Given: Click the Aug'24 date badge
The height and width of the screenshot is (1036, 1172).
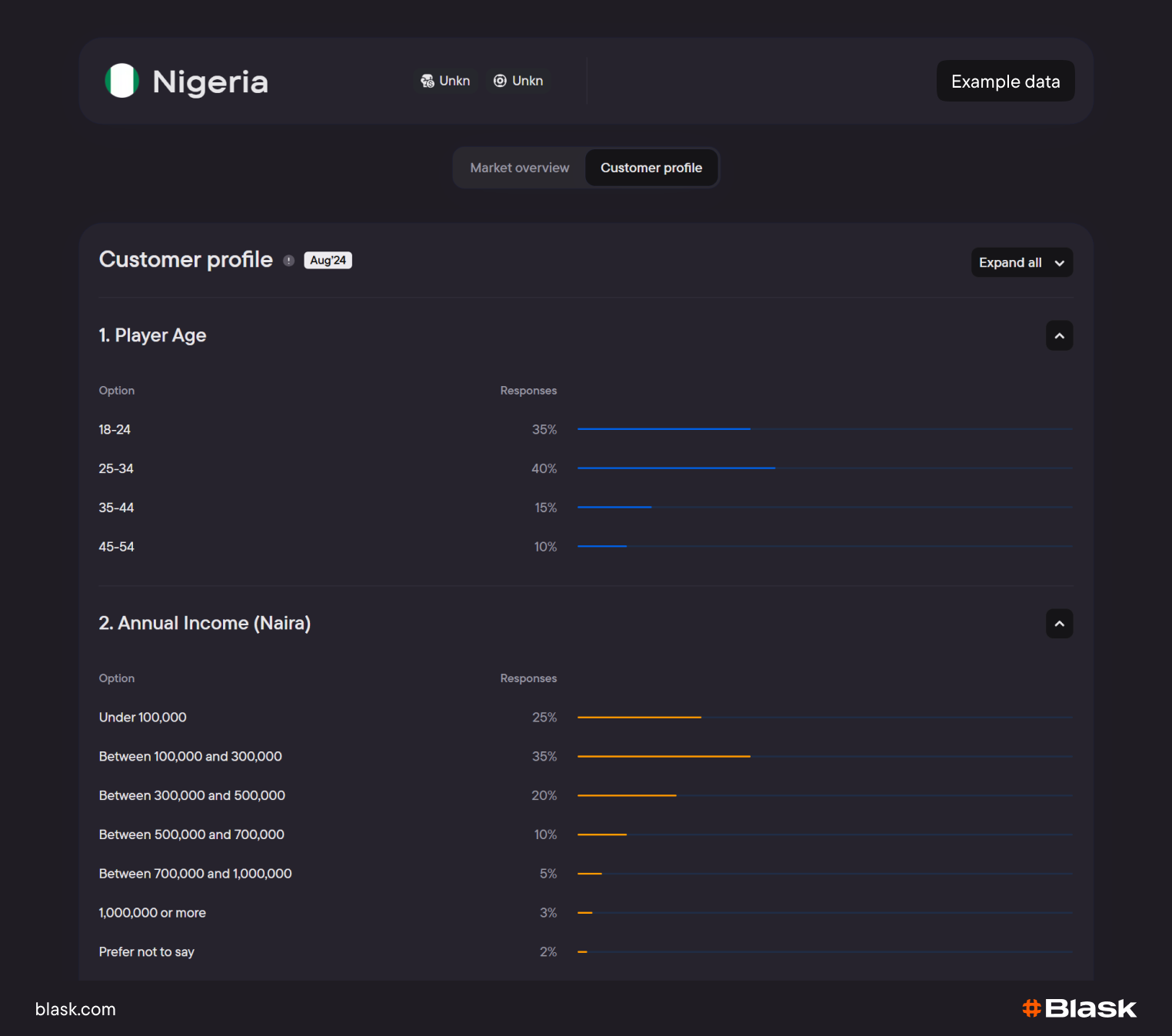Looking at the screenshot, I should pos(328,261).
